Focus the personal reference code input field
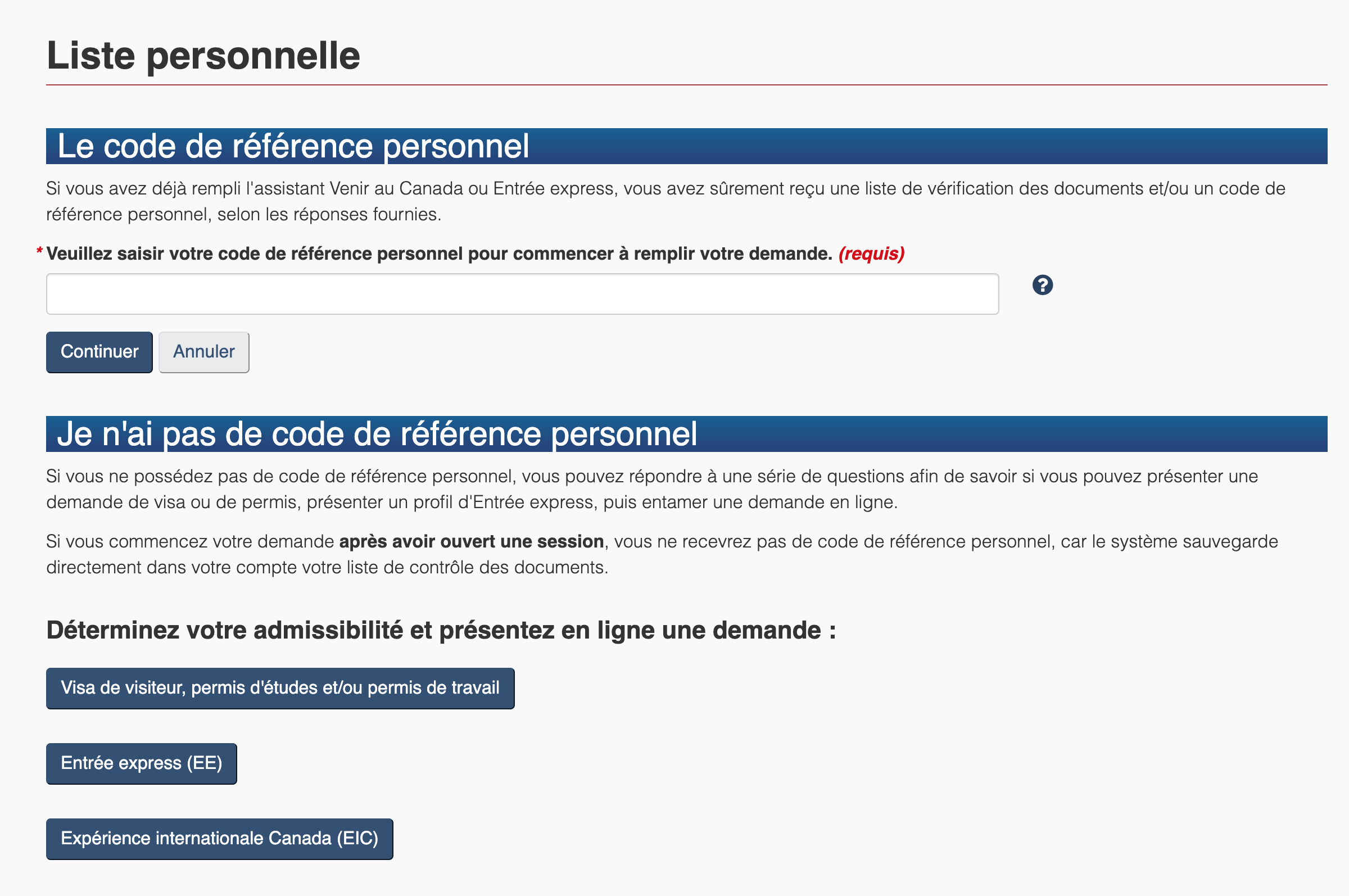This screenshot has height=896, width=1349. click(x=522, y=294)
